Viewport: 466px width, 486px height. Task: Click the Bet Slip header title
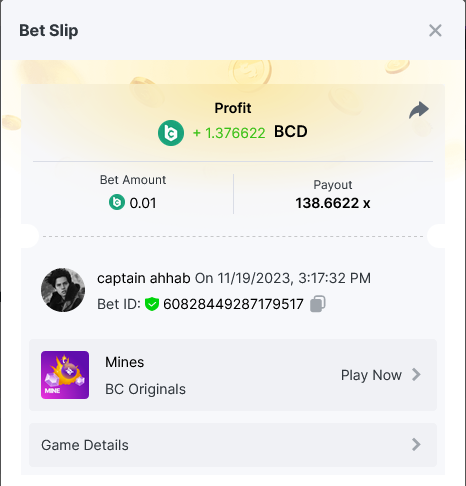(49, 31)
